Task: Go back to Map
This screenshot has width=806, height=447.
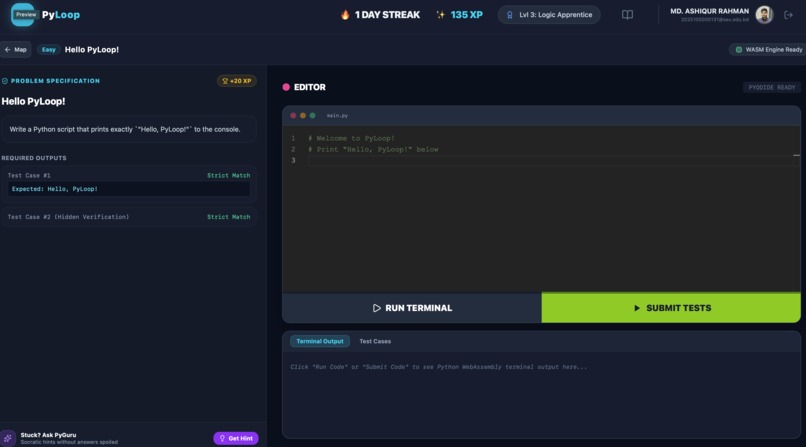Action: tap(16, 49)
